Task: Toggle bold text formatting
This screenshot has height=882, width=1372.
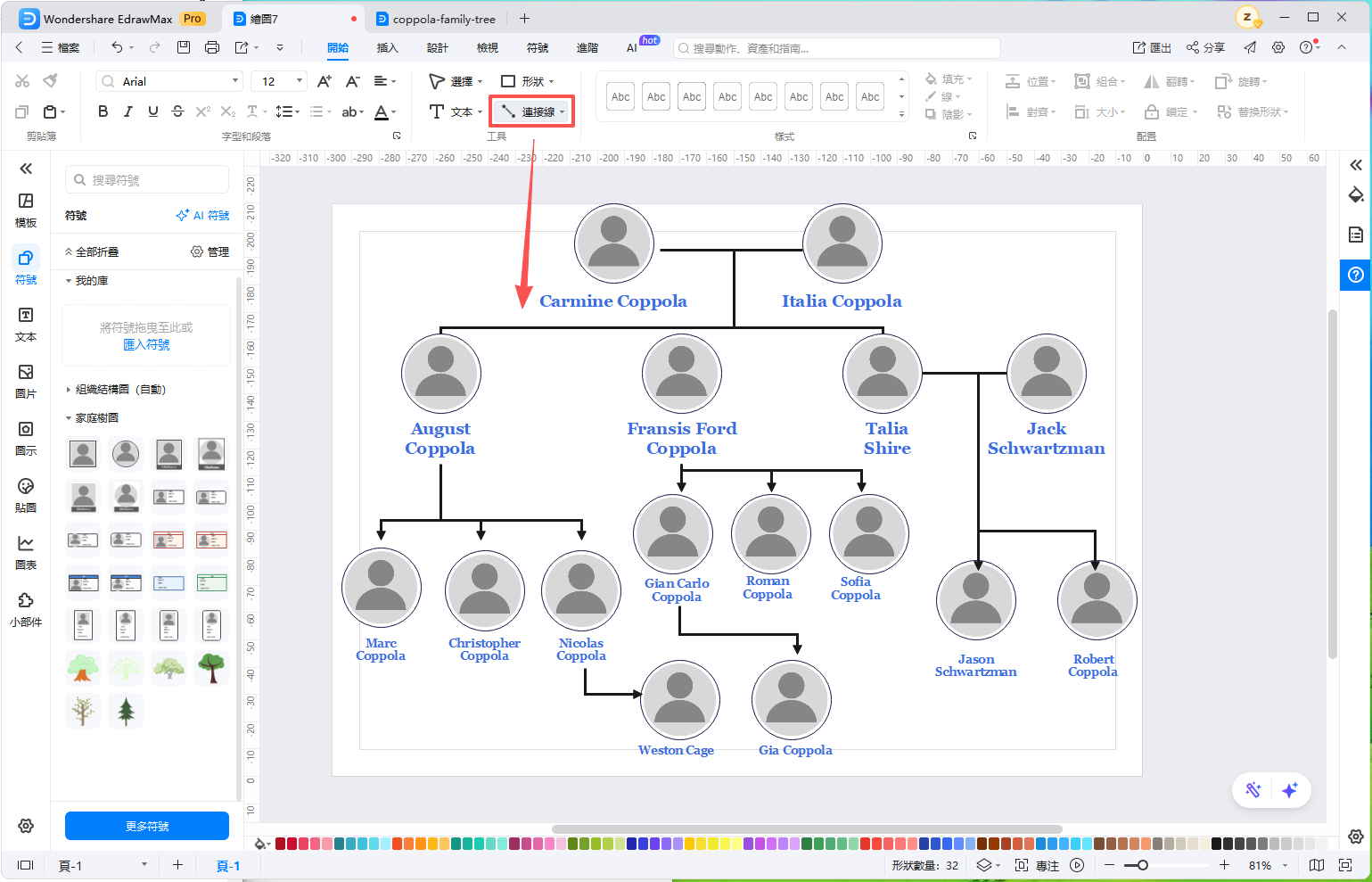Action: pos(103,111)
